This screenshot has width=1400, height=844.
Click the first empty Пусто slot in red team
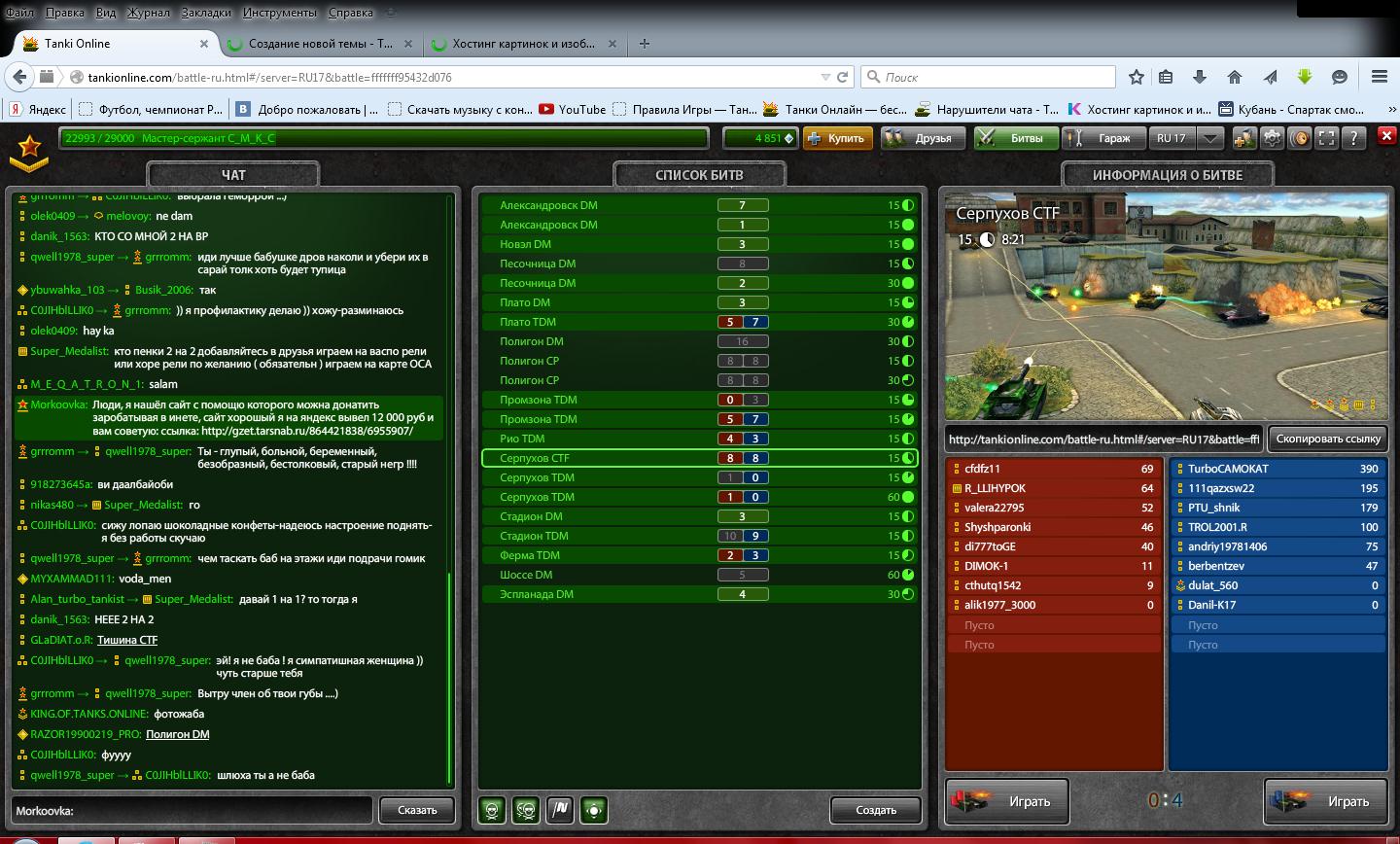coord(1054,625)
